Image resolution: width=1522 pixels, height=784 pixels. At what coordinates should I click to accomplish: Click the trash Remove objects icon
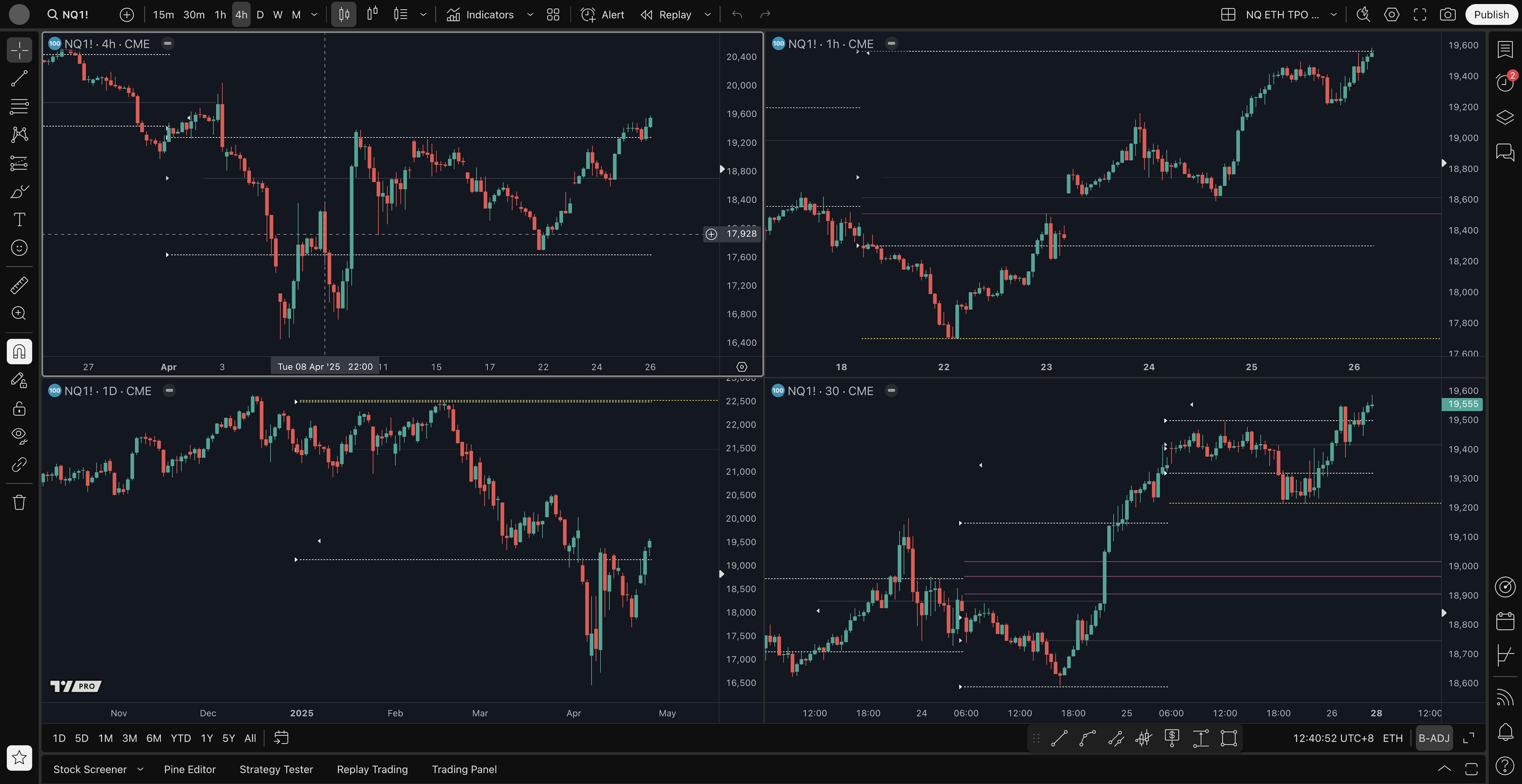(19, 502)
